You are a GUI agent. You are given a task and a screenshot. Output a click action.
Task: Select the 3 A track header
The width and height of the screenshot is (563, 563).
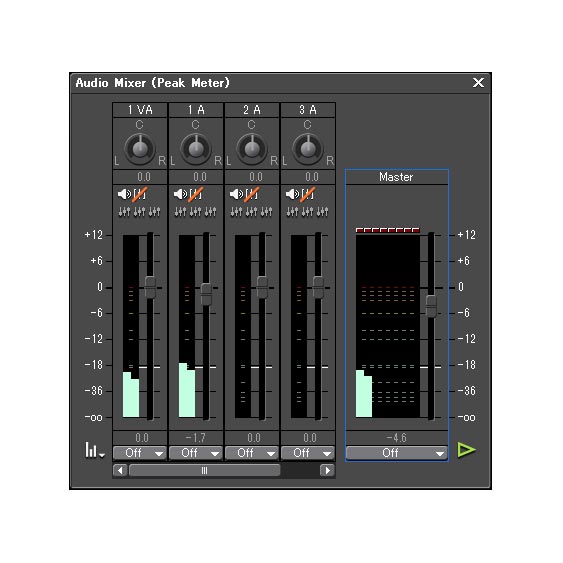(x=308, y=110)
